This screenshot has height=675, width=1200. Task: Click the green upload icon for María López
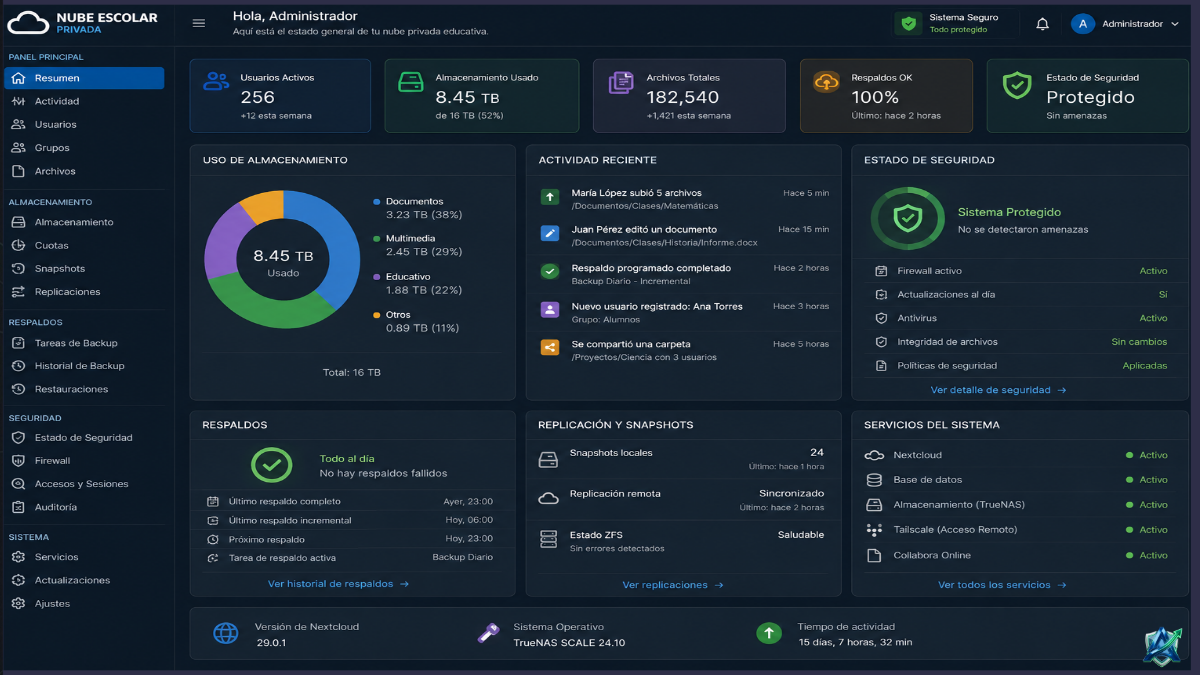[x=550, y=197]
